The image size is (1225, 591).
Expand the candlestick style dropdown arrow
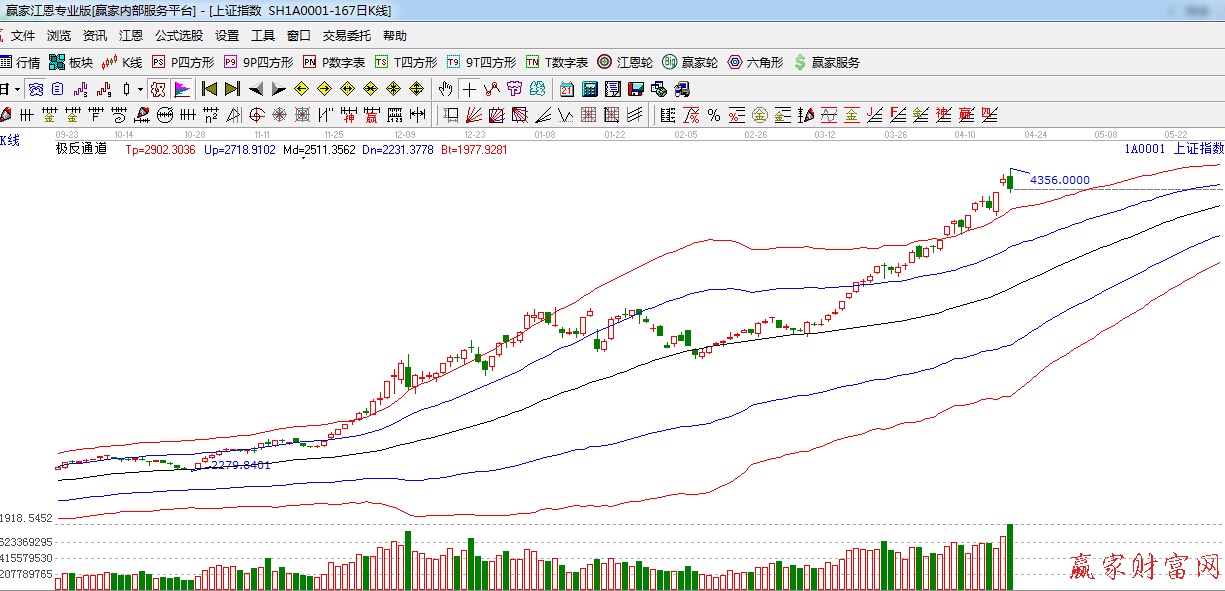pos(140,89)
